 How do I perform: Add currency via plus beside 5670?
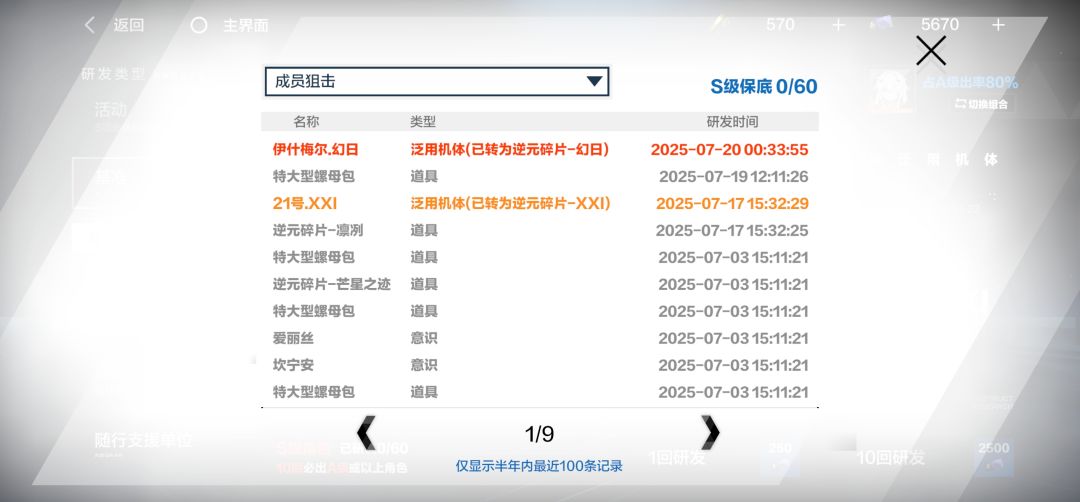coord(997,25)
